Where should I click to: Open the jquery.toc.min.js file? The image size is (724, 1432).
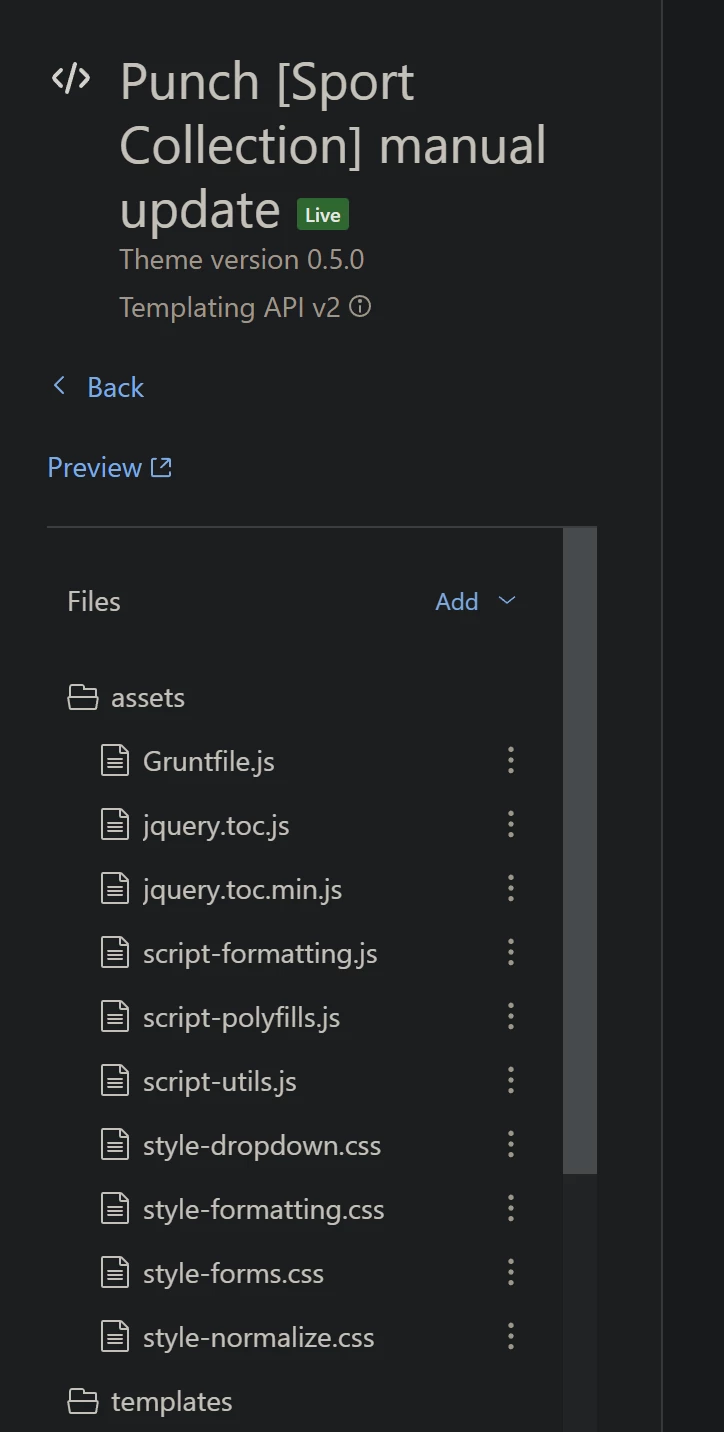coord(242,890)
